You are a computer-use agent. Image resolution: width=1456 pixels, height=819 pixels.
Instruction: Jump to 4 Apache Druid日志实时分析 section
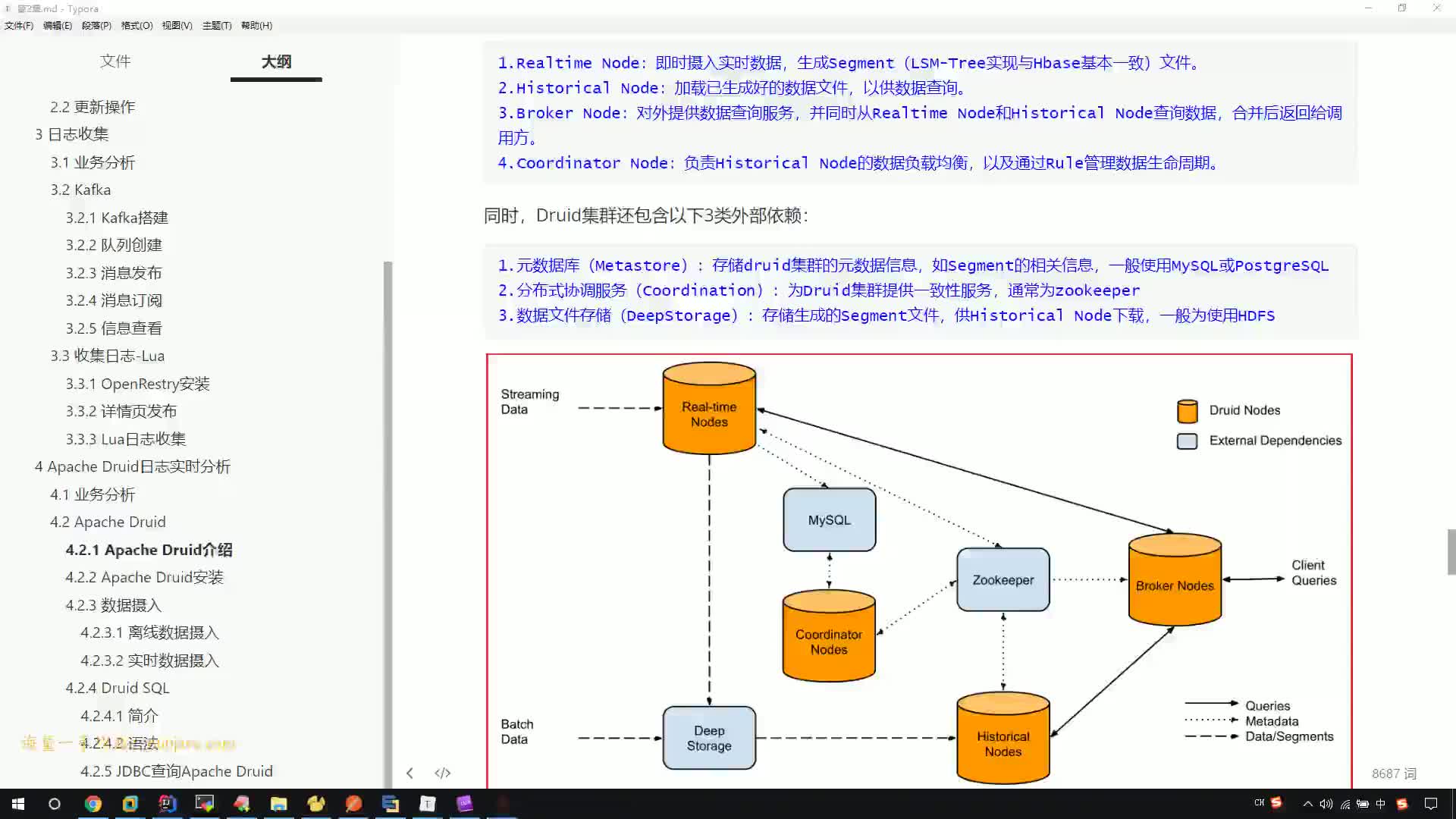click(x=132, y=466)
